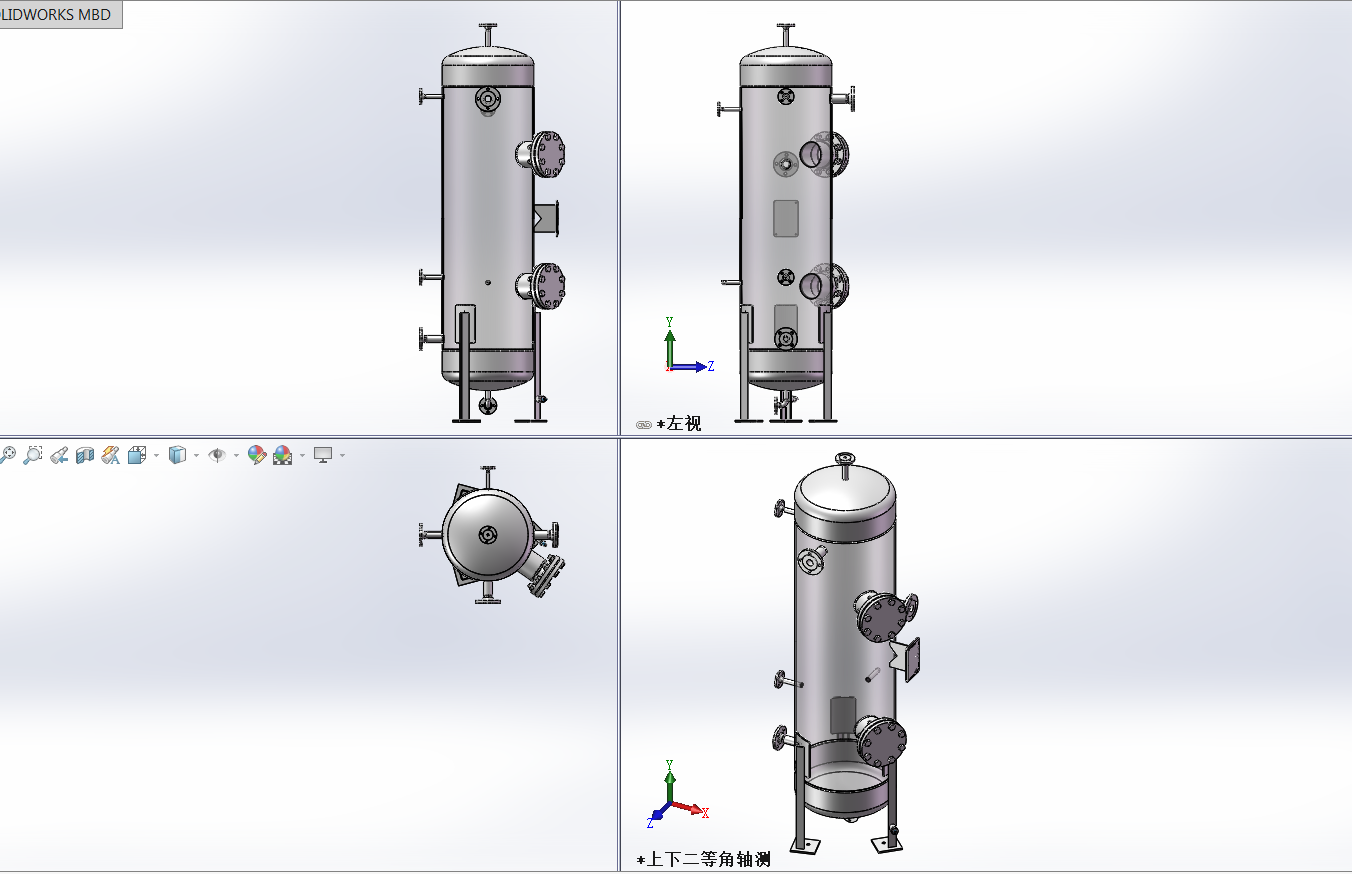Click the Previous View icon
Screen dimensions: 1352x874
click(59, 455)
